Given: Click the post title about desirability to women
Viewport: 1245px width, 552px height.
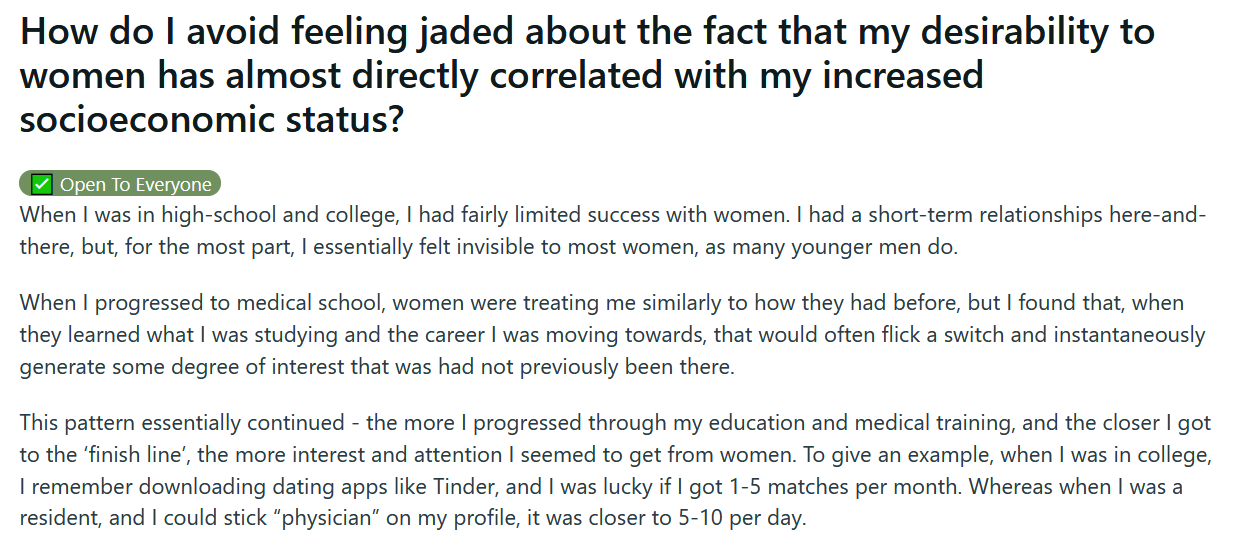Looking at the screenshot, I should coord(588,76).
